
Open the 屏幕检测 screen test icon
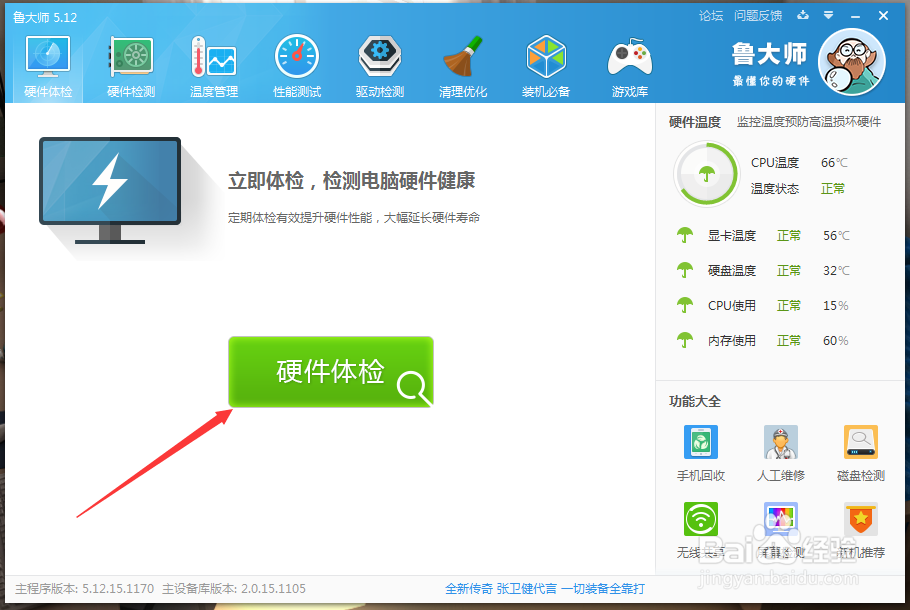tap(781, 519)
